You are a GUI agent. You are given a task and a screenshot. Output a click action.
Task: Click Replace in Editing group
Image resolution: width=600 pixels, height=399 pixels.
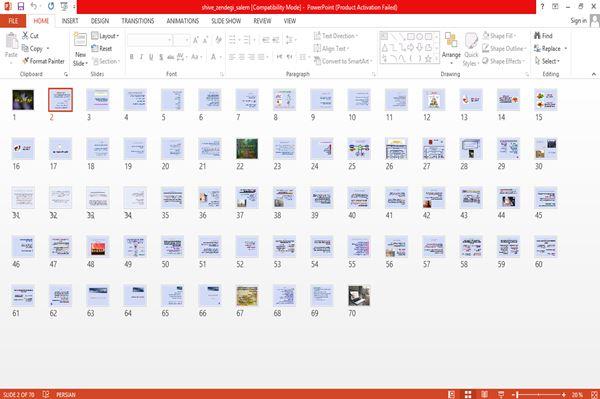pyautogui.click(x=550, y=49)
